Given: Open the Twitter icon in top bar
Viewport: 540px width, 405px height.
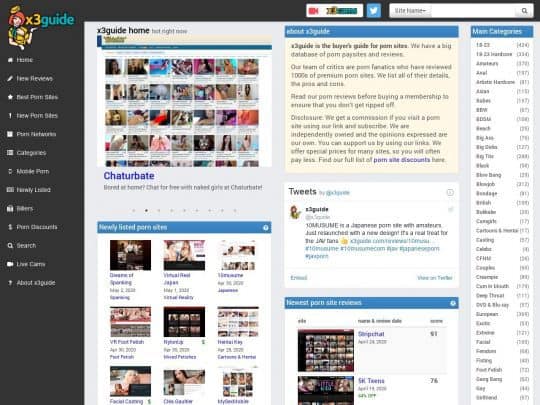Looking at the screenshot, I should click(x=373, y=10).
